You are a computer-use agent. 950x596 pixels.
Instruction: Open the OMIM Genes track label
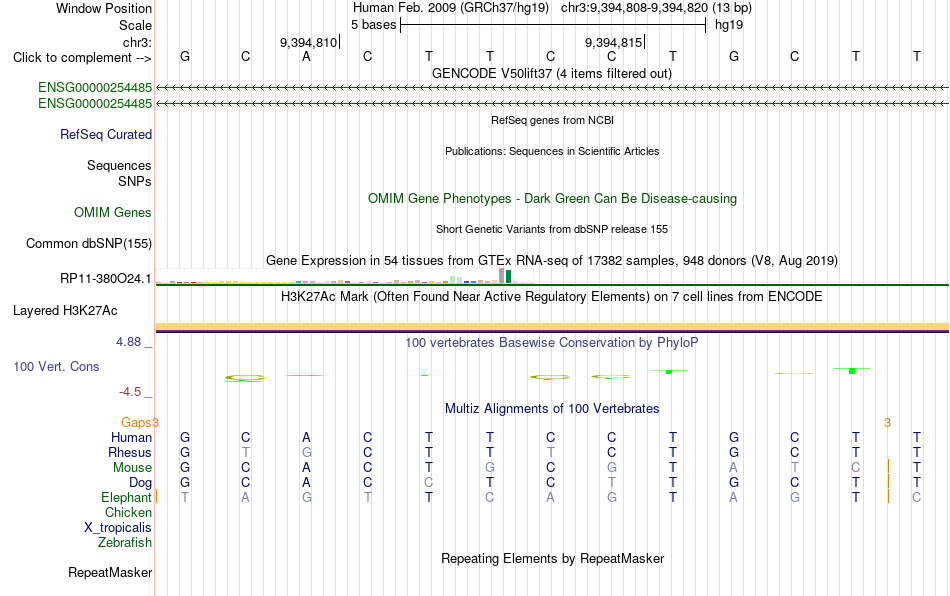(113, 213)
